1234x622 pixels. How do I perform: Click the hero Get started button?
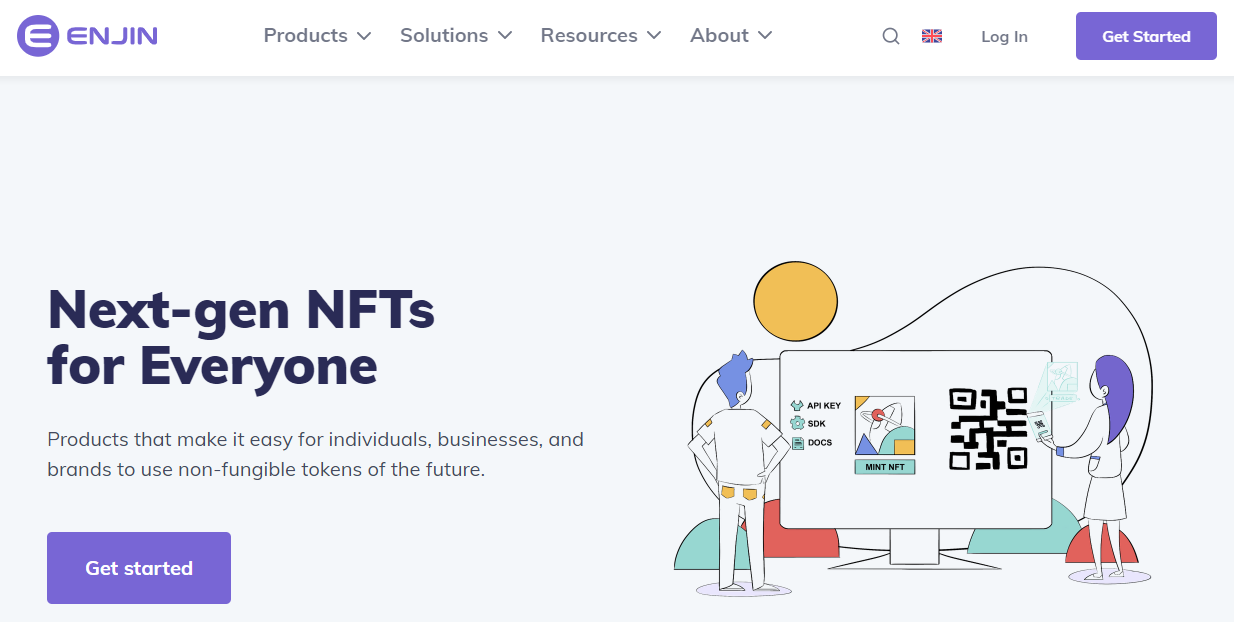coord(139,568)
